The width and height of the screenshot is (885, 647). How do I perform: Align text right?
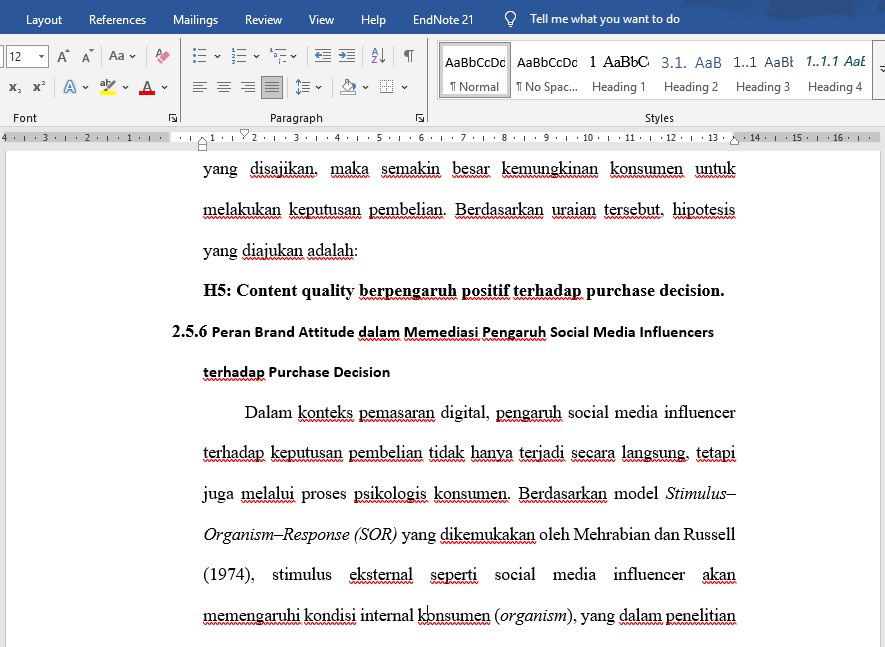248,87
